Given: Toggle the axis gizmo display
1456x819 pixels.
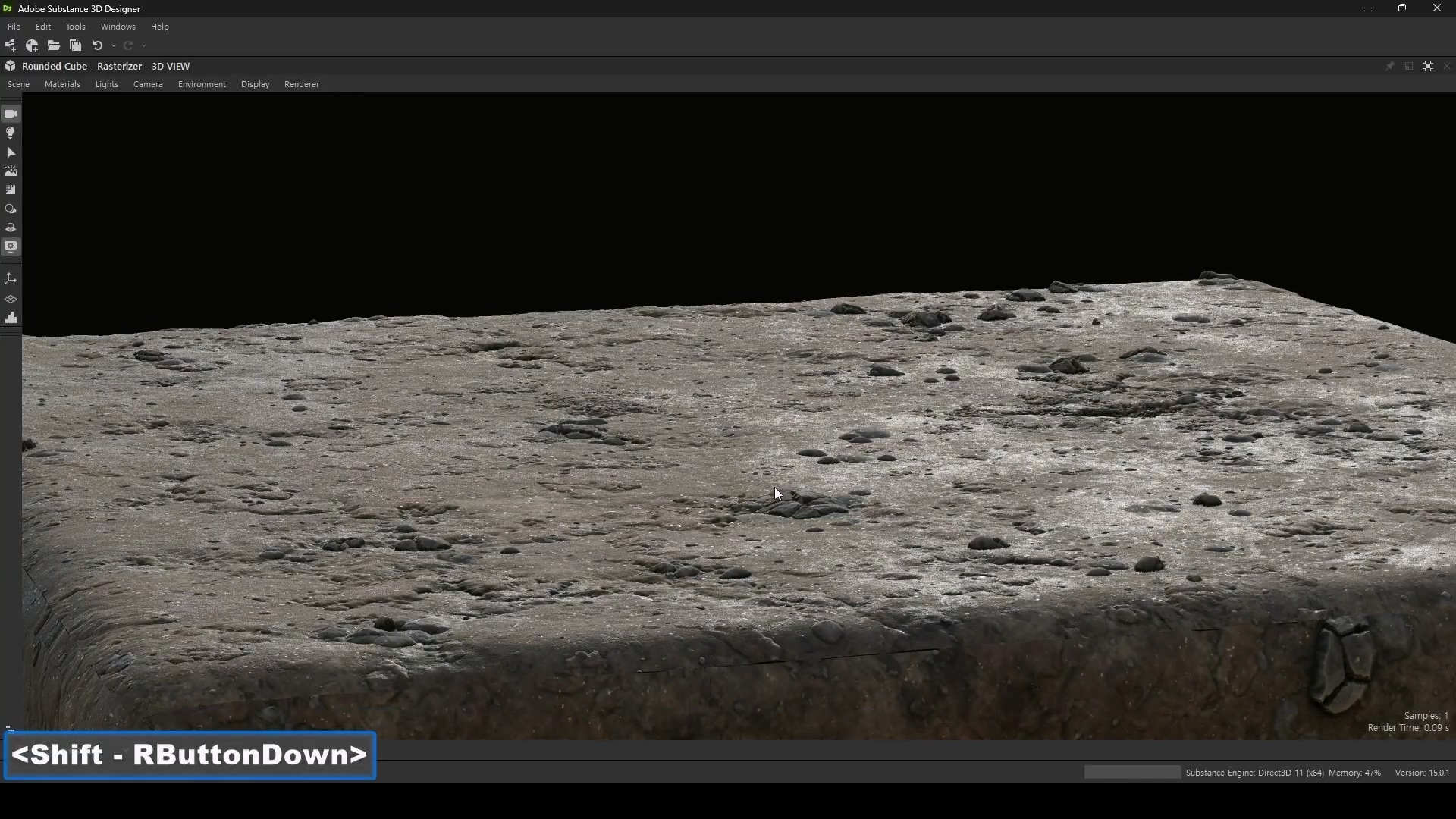Looking at the screenshot, I should pos(11,279).
